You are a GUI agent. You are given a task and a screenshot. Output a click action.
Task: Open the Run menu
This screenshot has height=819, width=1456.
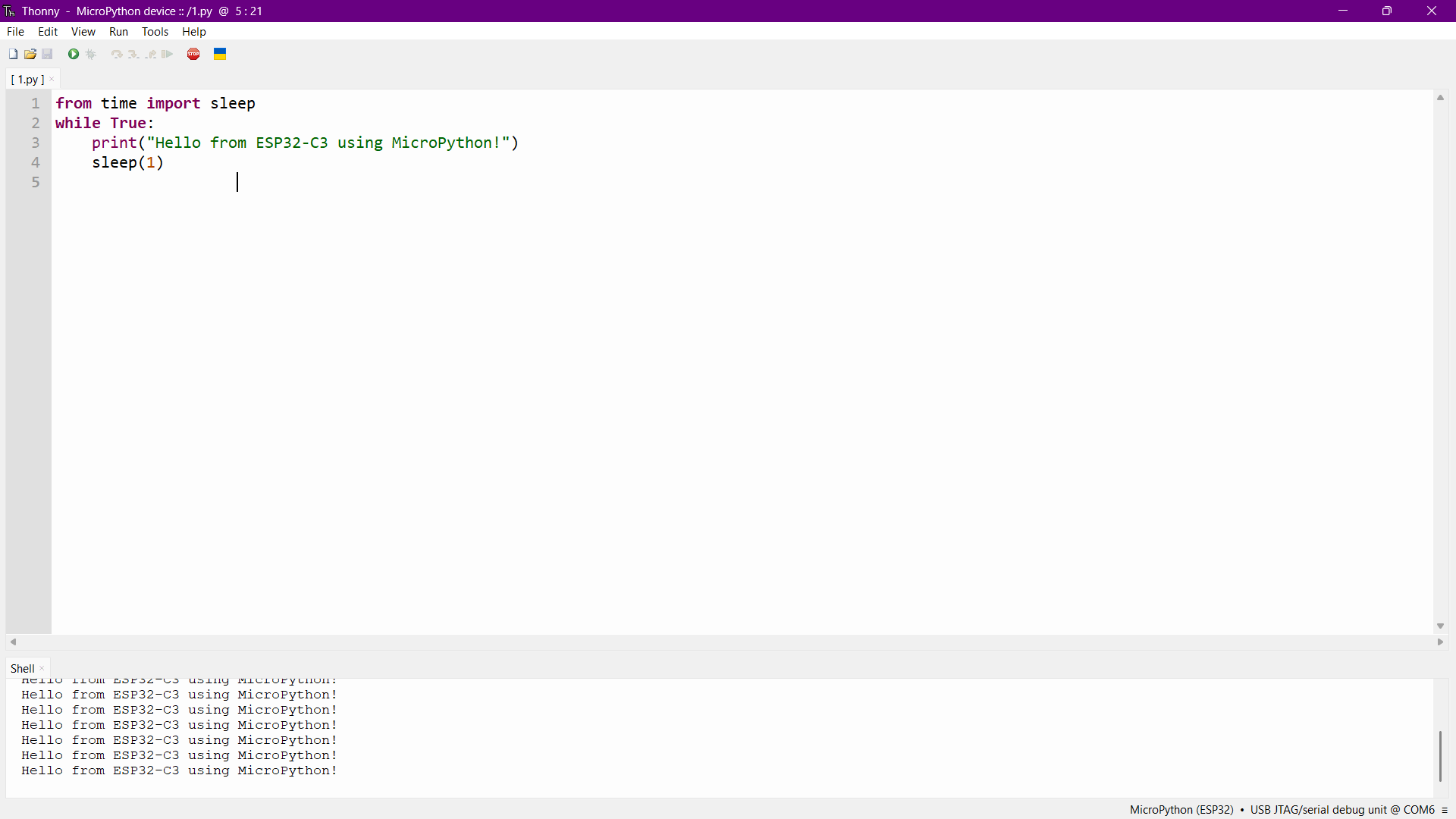pos(118,31)
